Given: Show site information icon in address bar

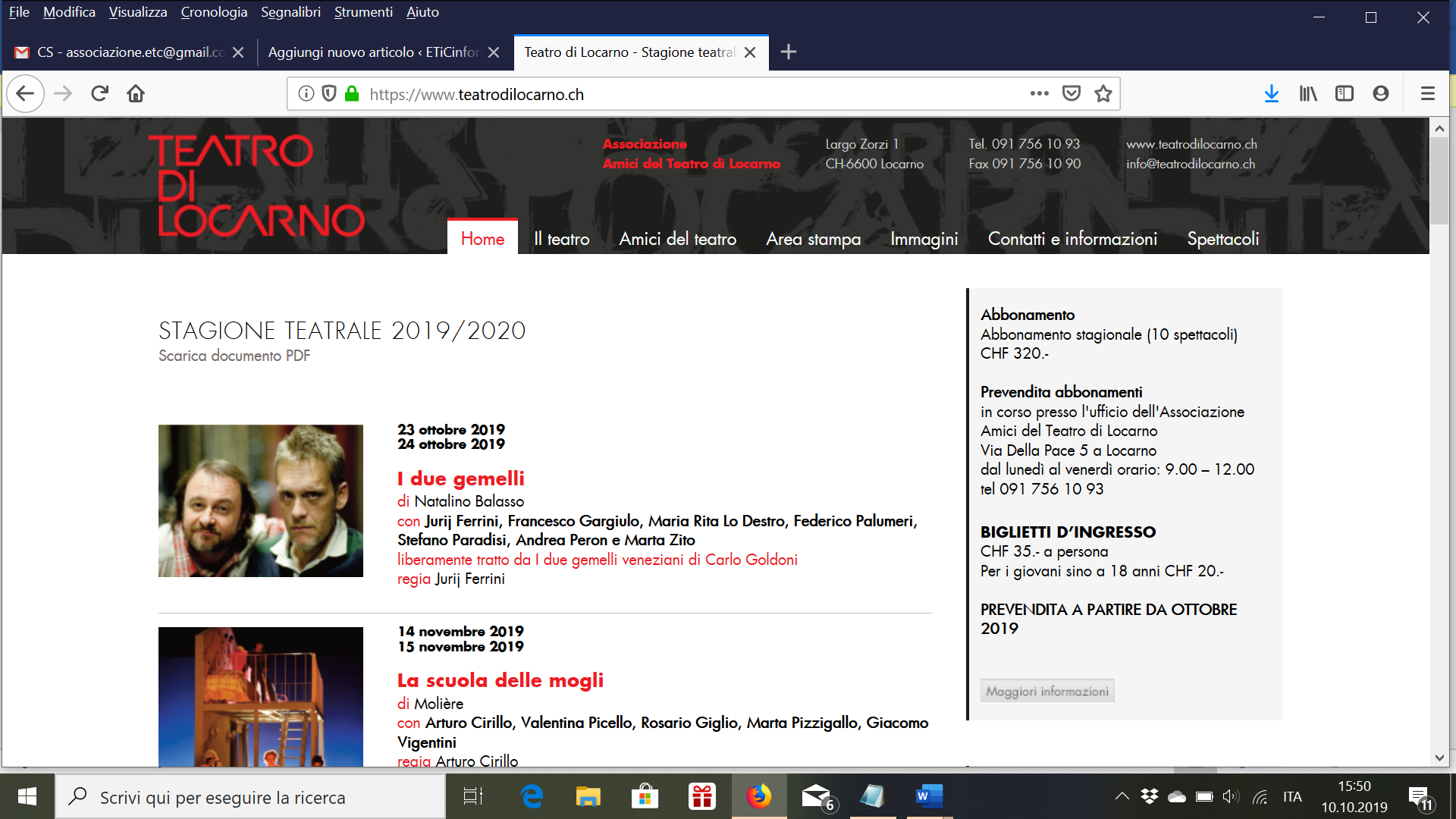Looking at the screenshot, I should pyautogui.click(x=306, y=94).
